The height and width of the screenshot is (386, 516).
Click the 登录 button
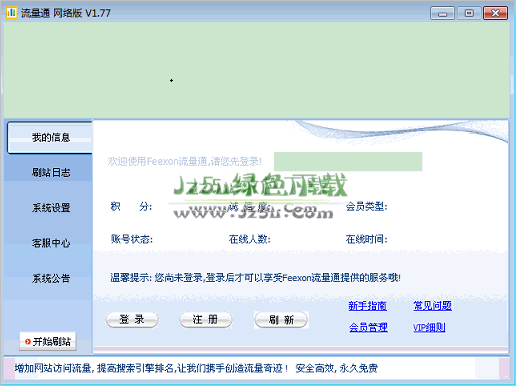tap(132, 320)
